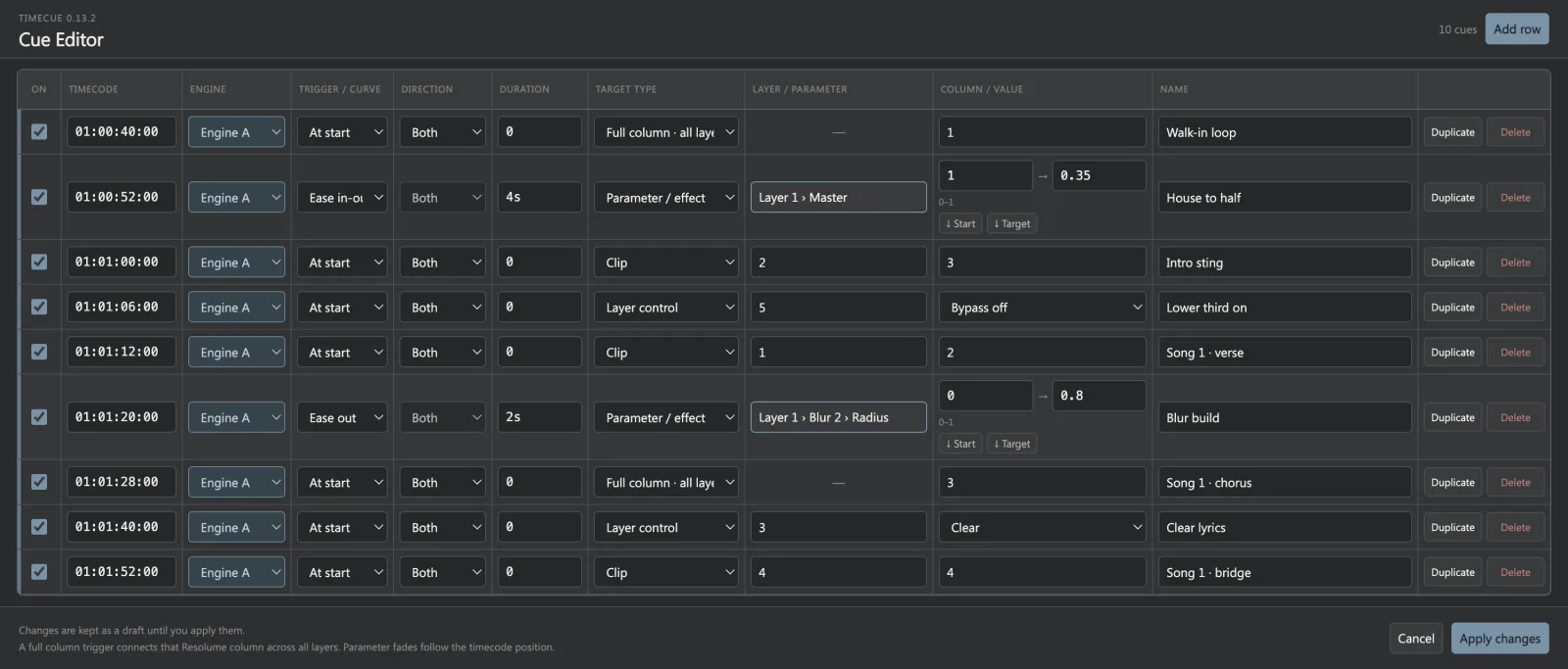Click the 10 cues counter
This screenshot has height=669, width=1568.
point(1457,29)
